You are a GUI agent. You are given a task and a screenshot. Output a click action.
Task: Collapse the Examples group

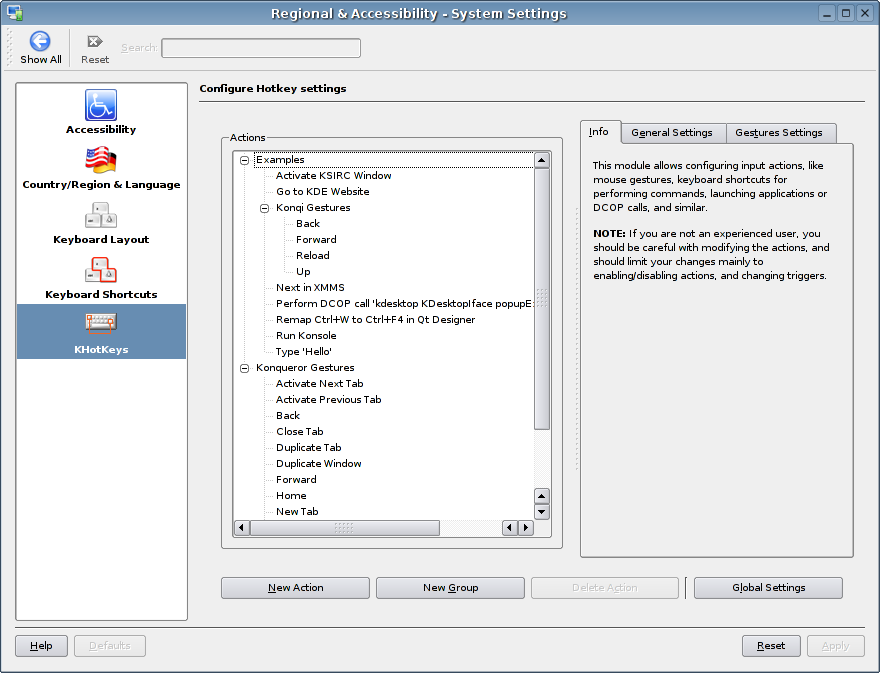(x=245, y=161)
